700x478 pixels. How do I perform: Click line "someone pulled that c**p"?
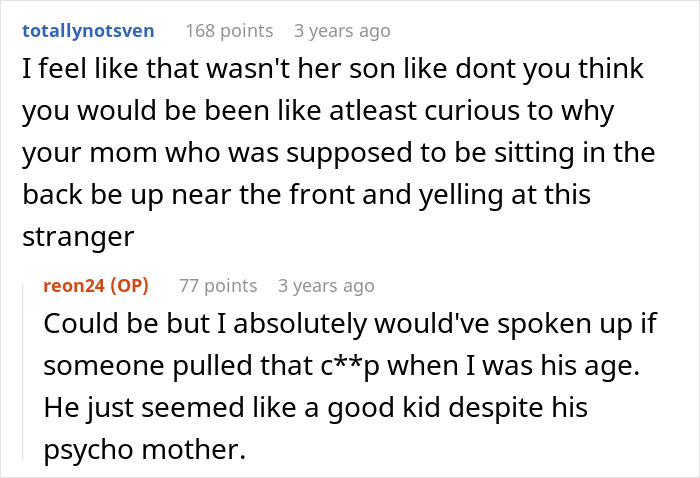(x=342, y=366)
